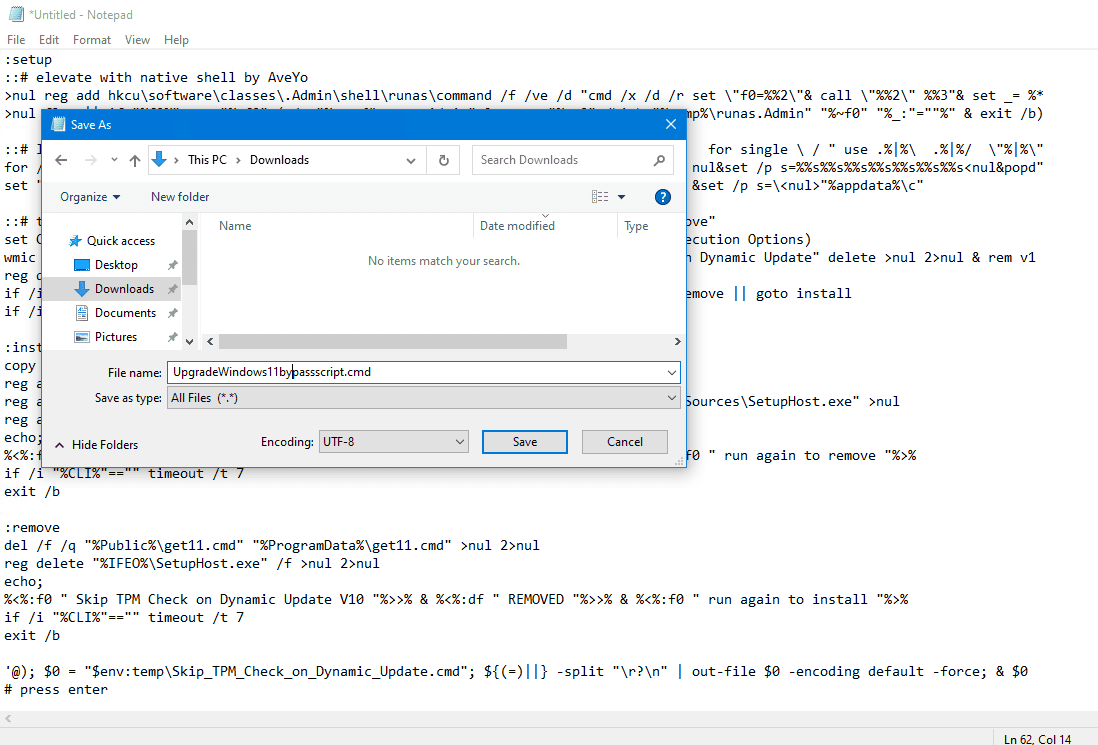Click the Search Downloads magnifier
The height and width of the screenshot is (745, 1098).
pyautogui.click(x=658, y=159)
